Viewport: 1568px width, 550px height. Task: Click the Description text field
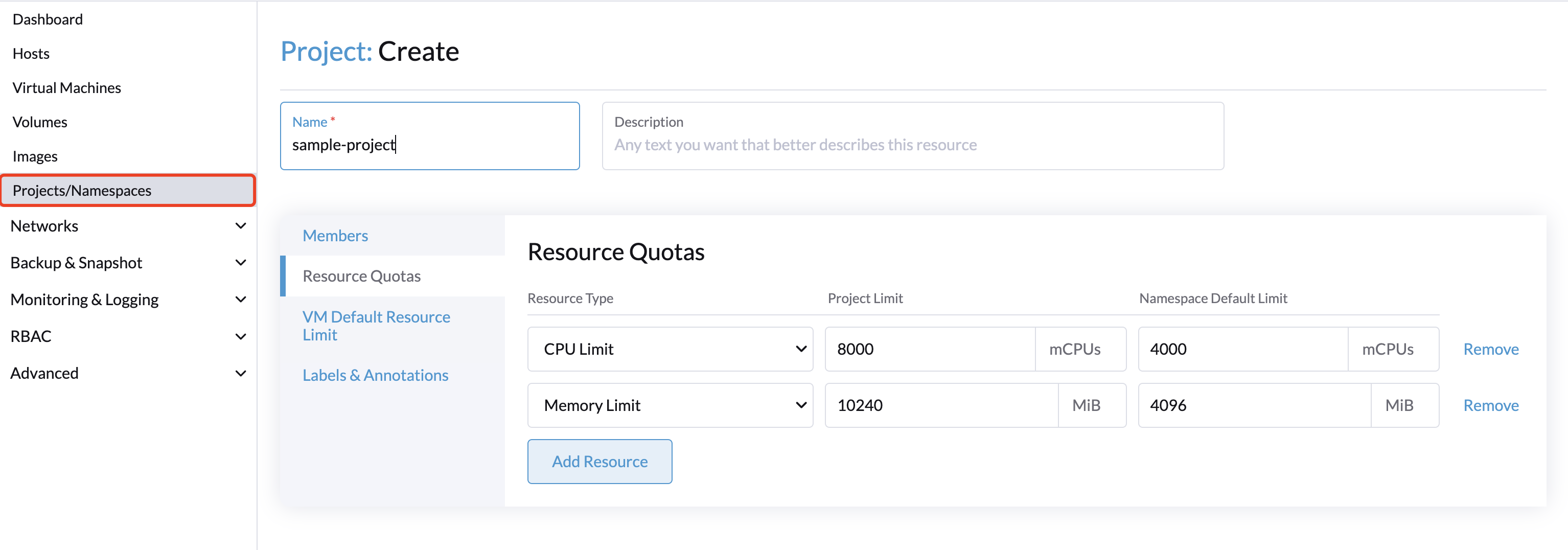(x=912, y=136)
